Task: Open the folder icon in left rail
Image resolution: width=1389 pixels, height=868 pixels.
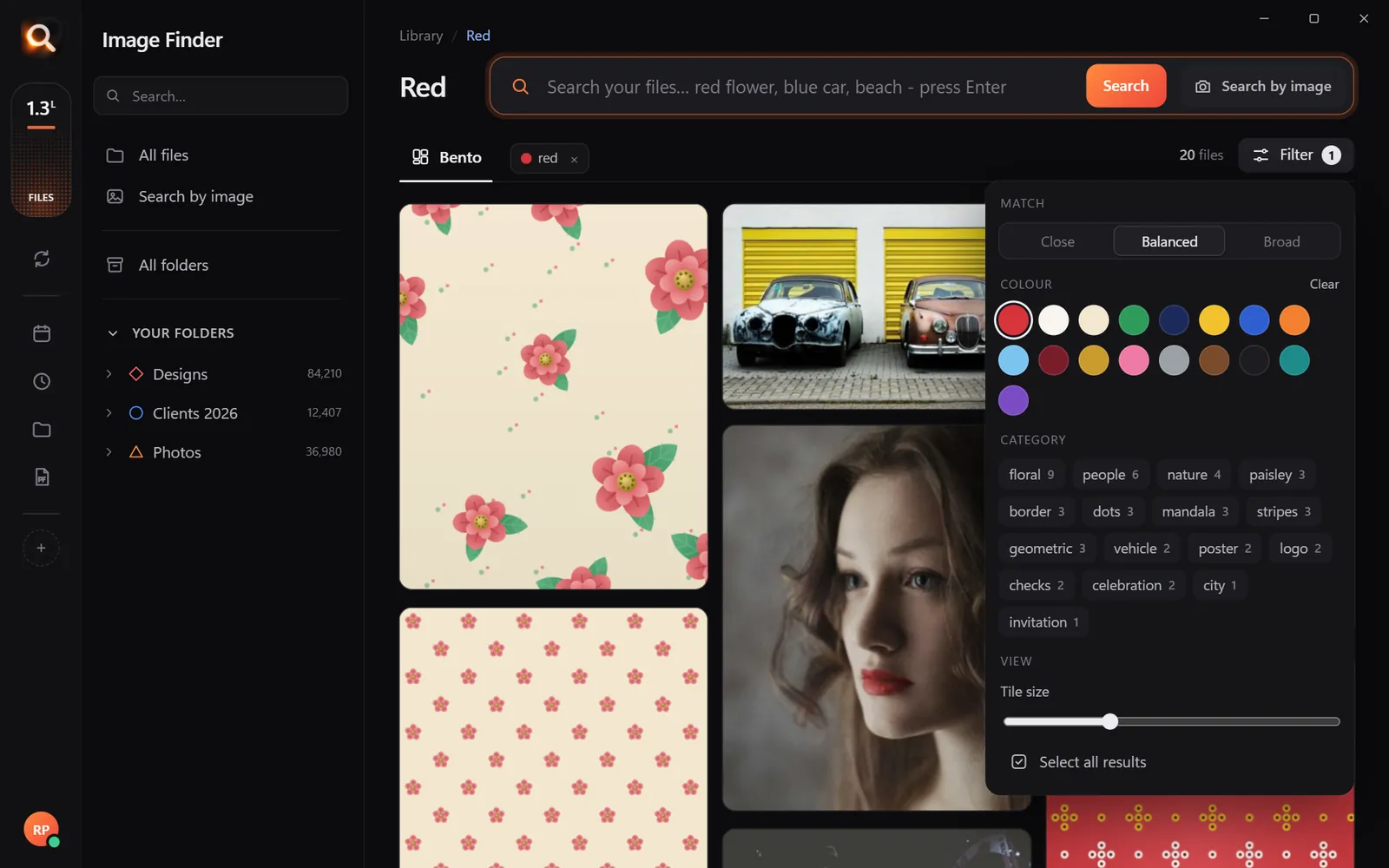Action: point(41,430)
